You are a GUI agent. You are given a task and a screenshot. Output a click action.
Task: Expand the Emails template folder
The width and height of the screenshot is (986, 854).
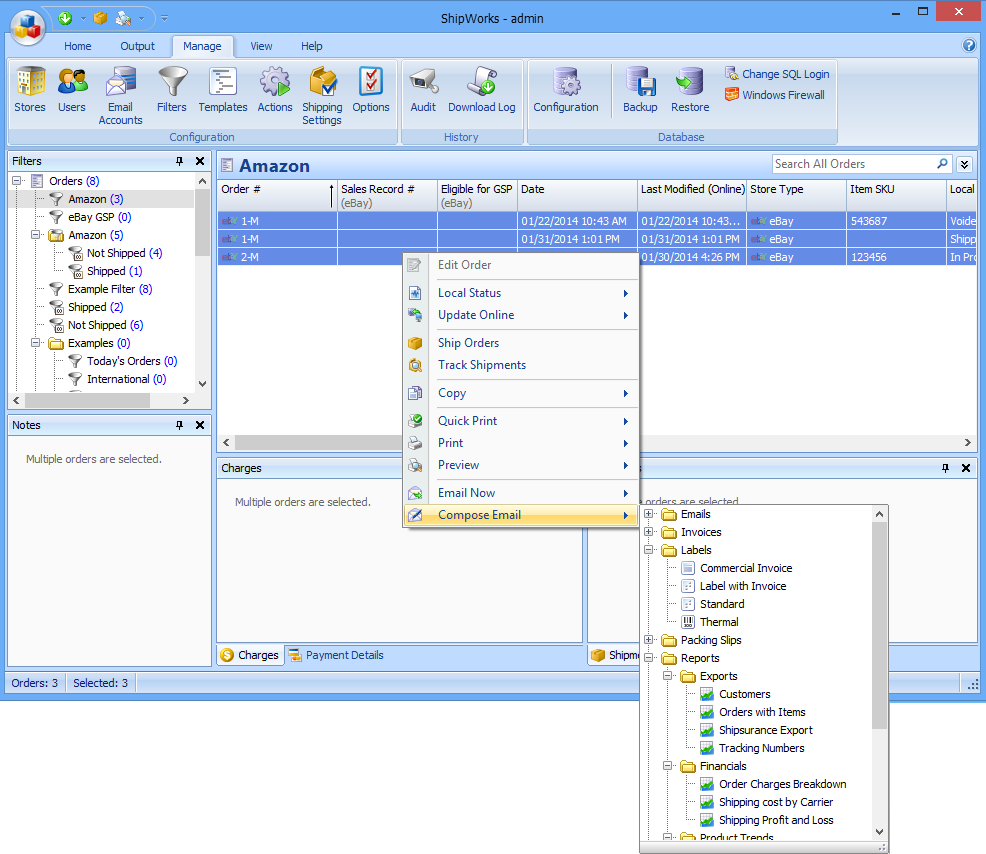coord(648,514)
